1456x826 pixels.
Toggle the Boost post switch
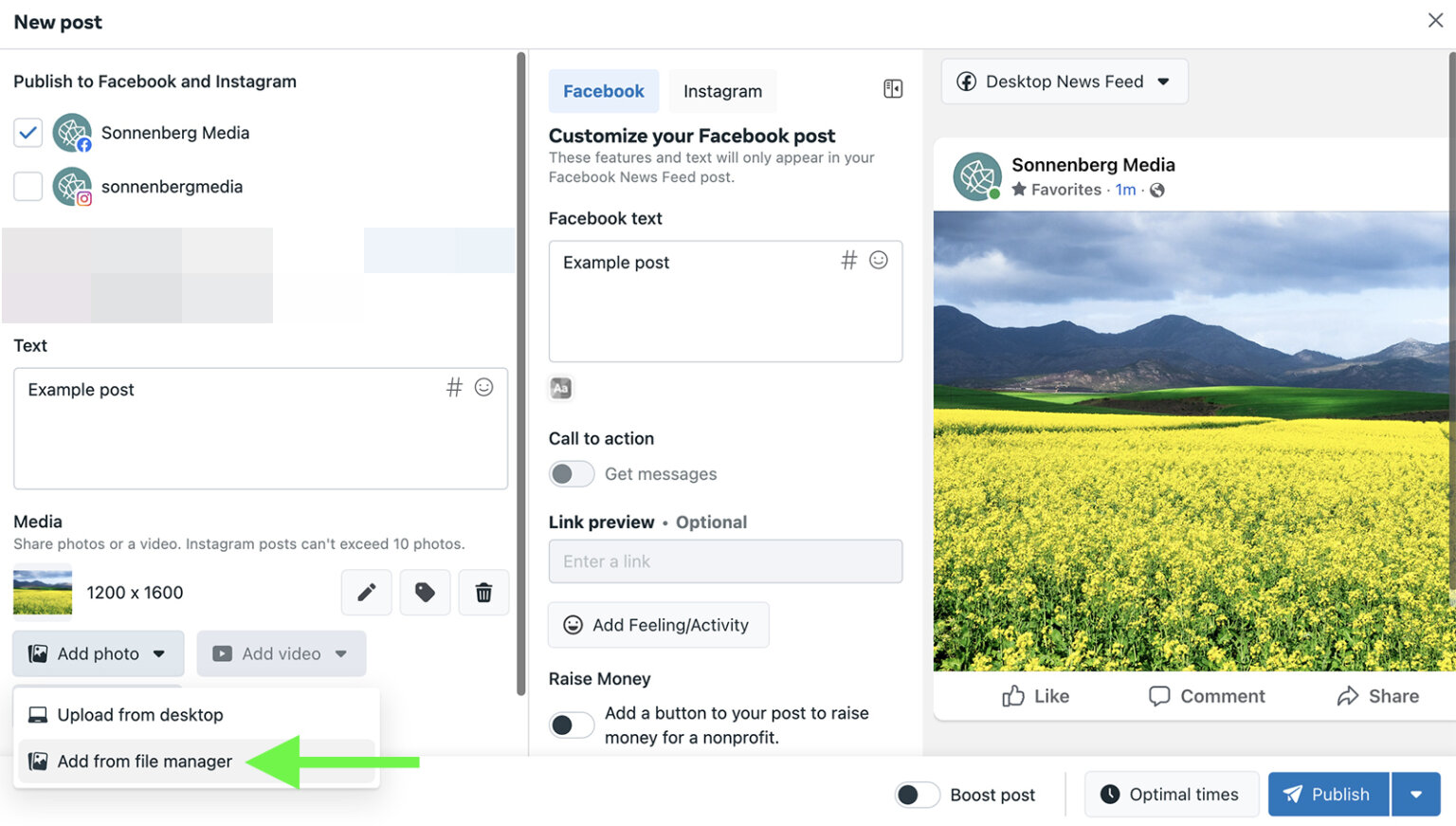pyautogui.click(x=916, y=795)
